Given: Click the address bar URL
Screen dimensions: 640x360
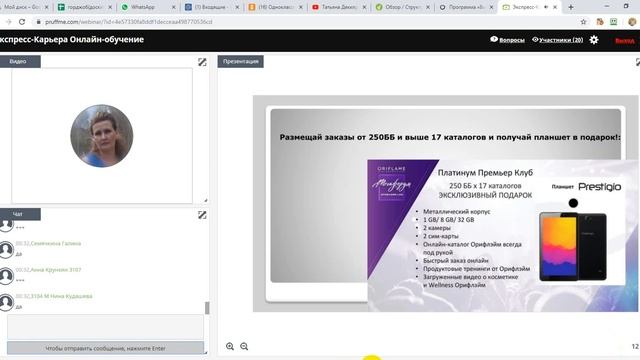Looking at the screenshot, I should click(x=129, y=22).
